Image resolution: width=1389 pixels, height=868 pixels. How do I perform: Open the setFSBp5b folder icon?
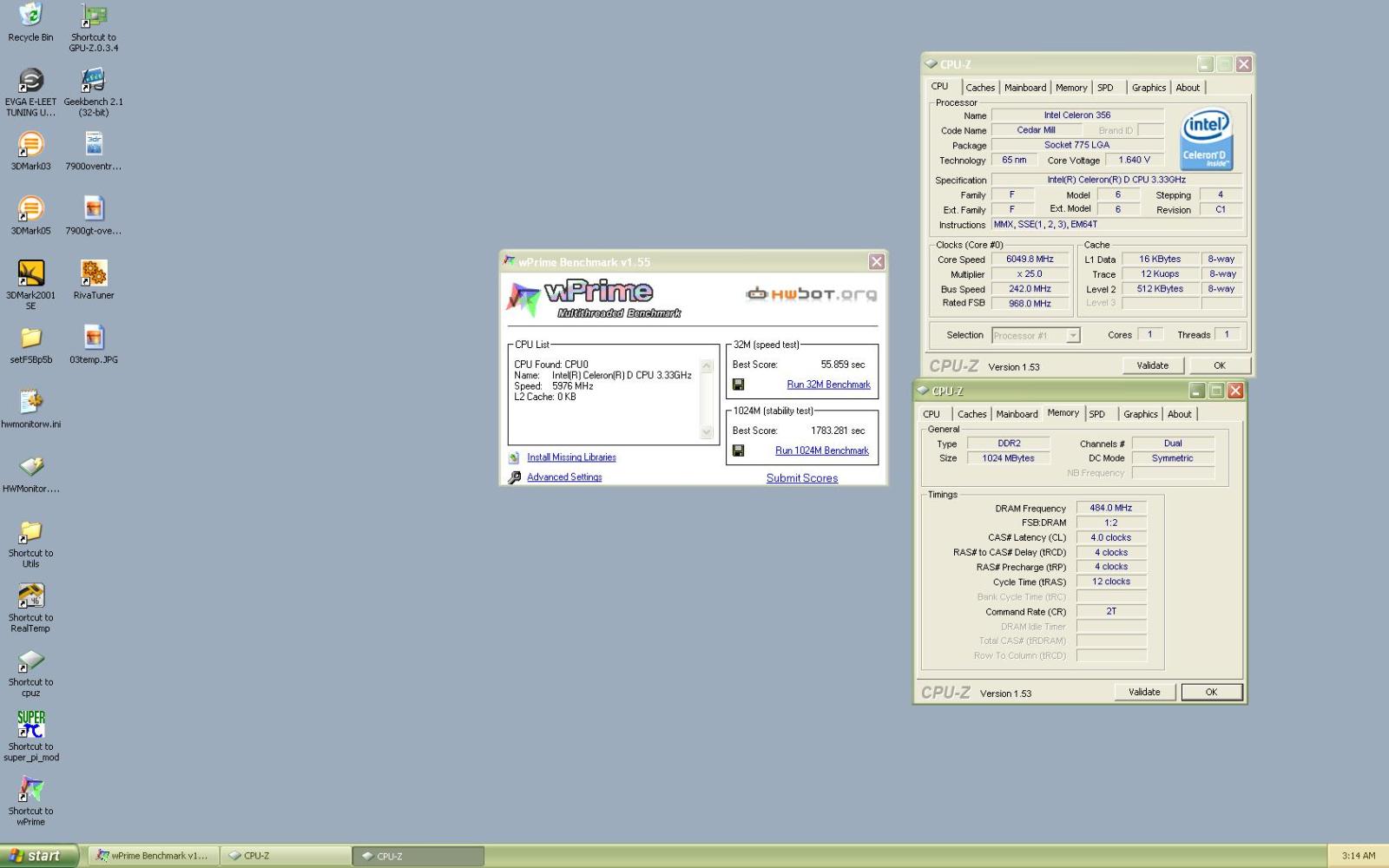coord(30,338)
